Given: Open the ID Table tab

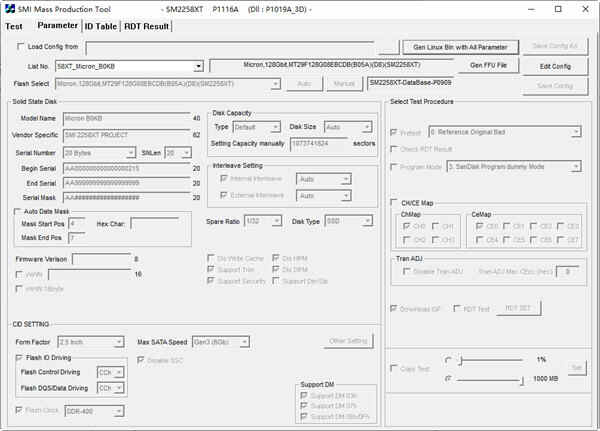Looking at the screenshot, I should [100, 26].
